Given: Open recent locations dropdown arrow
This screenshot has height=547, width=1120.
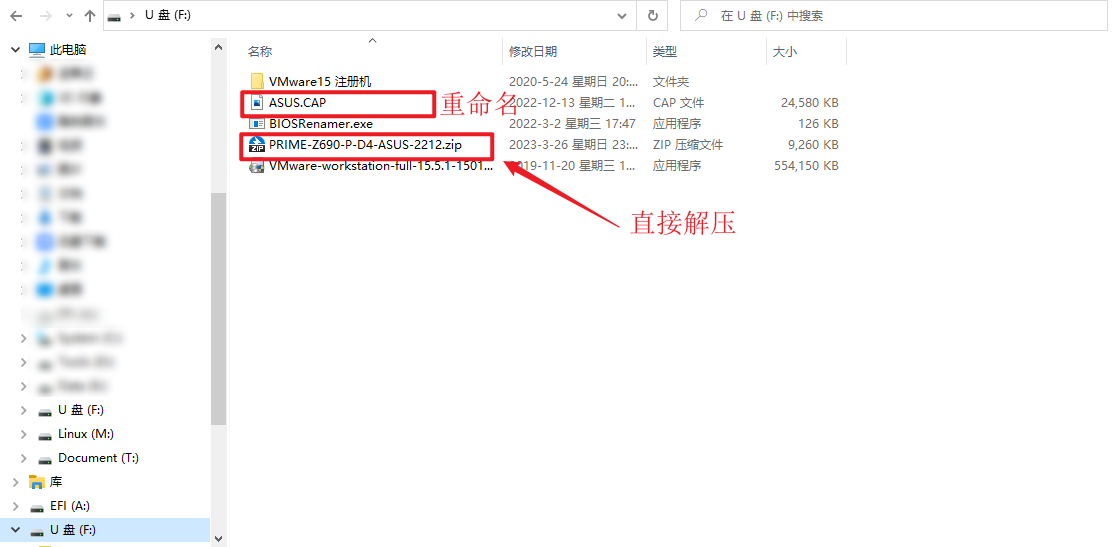Looking at the screenshot, I should pos(69,16).
